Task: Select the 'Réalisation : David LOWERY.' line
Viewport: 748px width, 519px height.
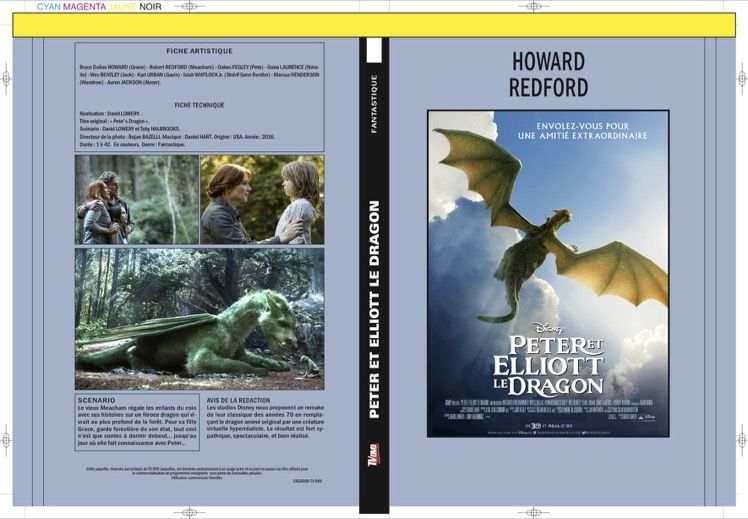Action: tap(110, 114)
